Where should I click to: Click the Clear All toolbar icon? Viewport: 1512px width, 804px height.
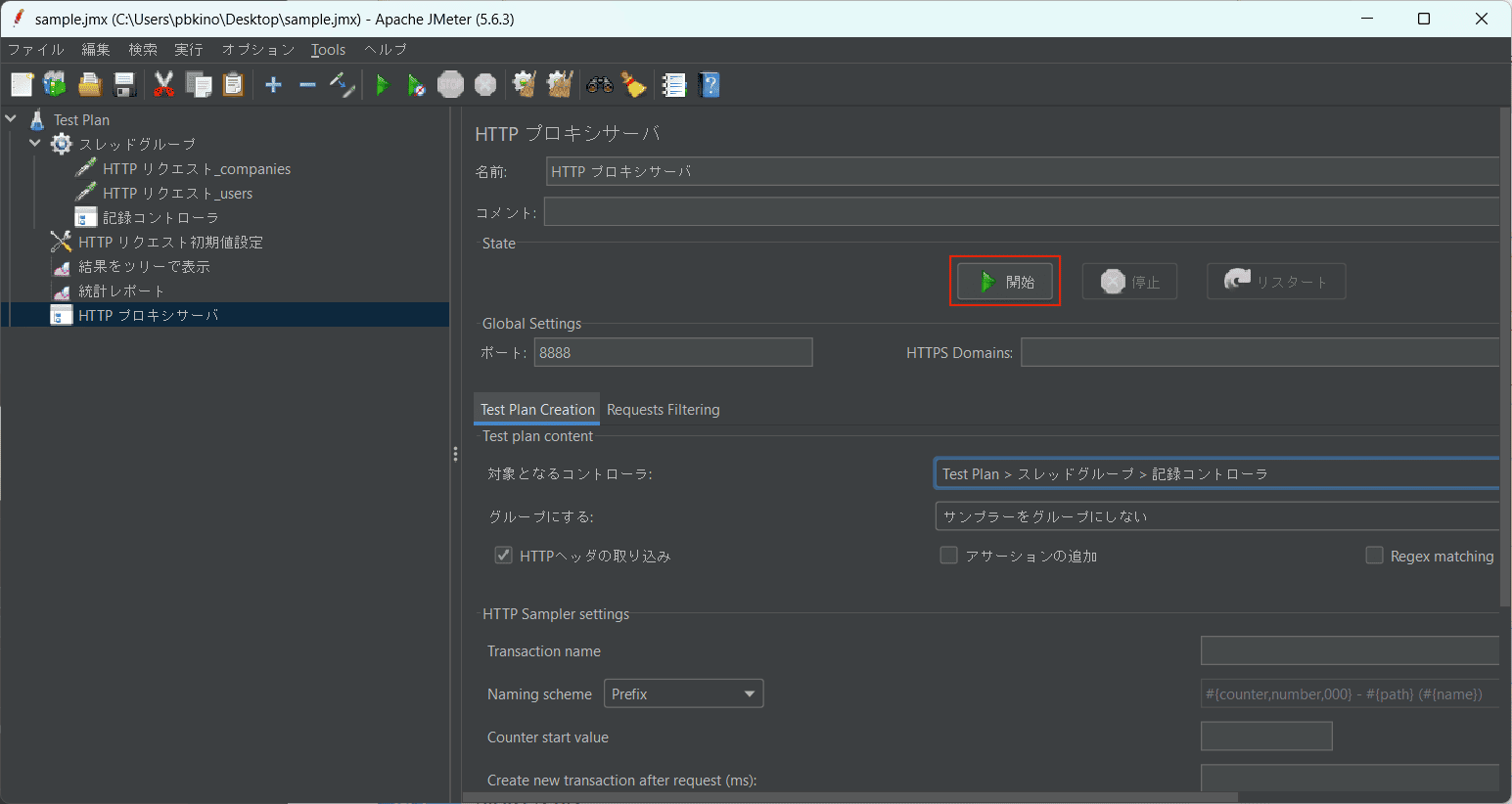pos(560,85)
